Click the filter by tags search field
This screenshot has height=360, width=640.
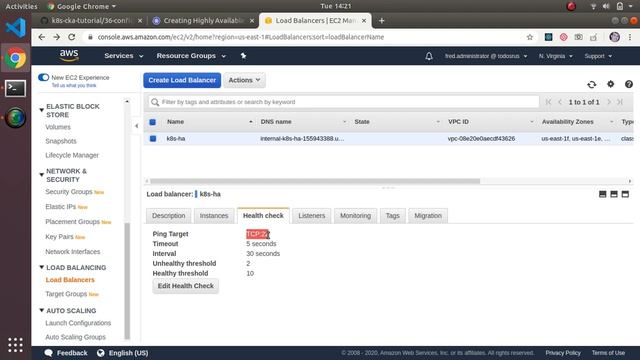click(x=344, y=102)
